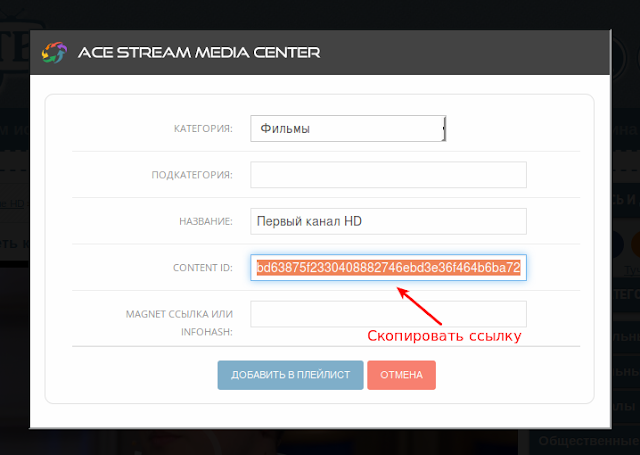Focus the Подкатегория input field
This screenshot has height=455, width=640.
pos(388,175)
